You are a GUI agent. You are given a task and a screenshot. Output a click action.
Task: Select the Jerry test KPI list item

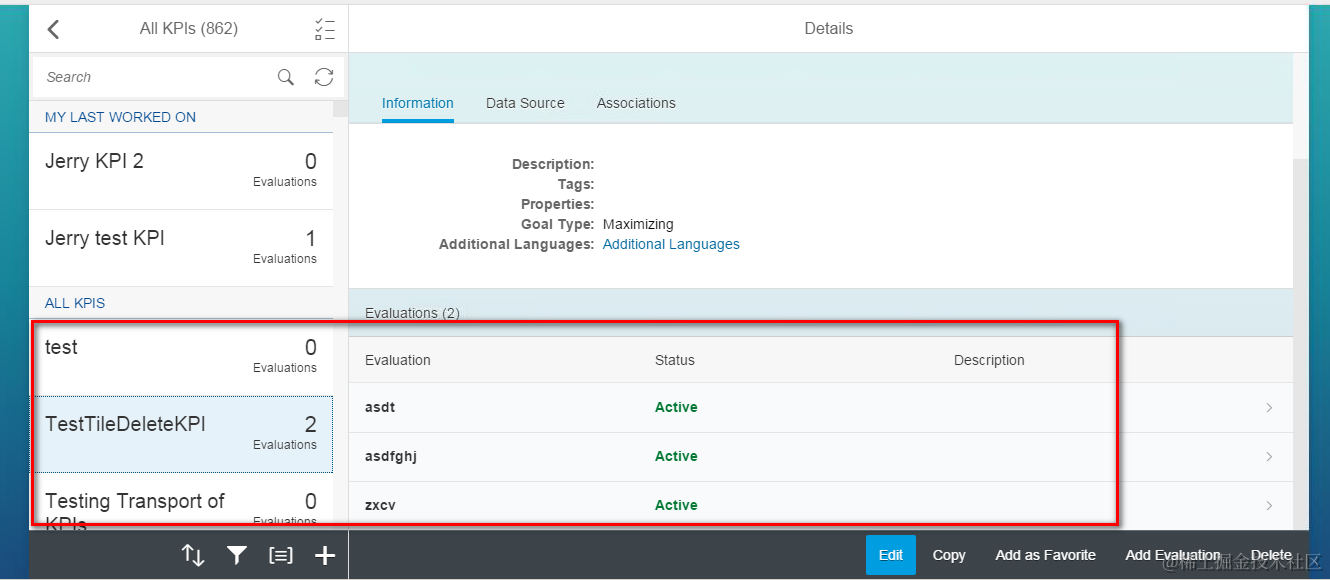click(x=181, y=248)
